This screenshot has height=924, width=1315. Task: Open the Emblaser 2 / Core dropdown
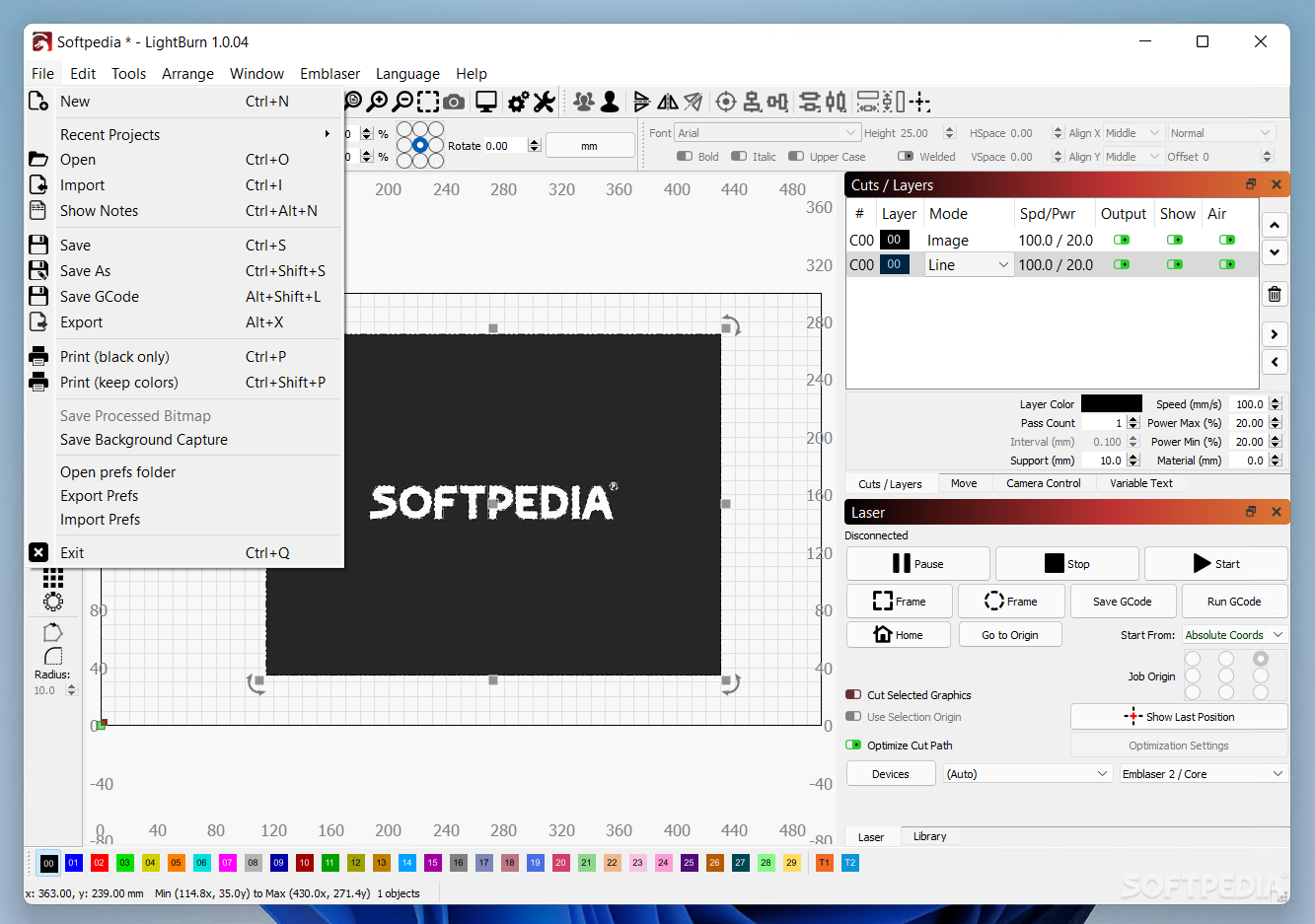click(1204, 774)
